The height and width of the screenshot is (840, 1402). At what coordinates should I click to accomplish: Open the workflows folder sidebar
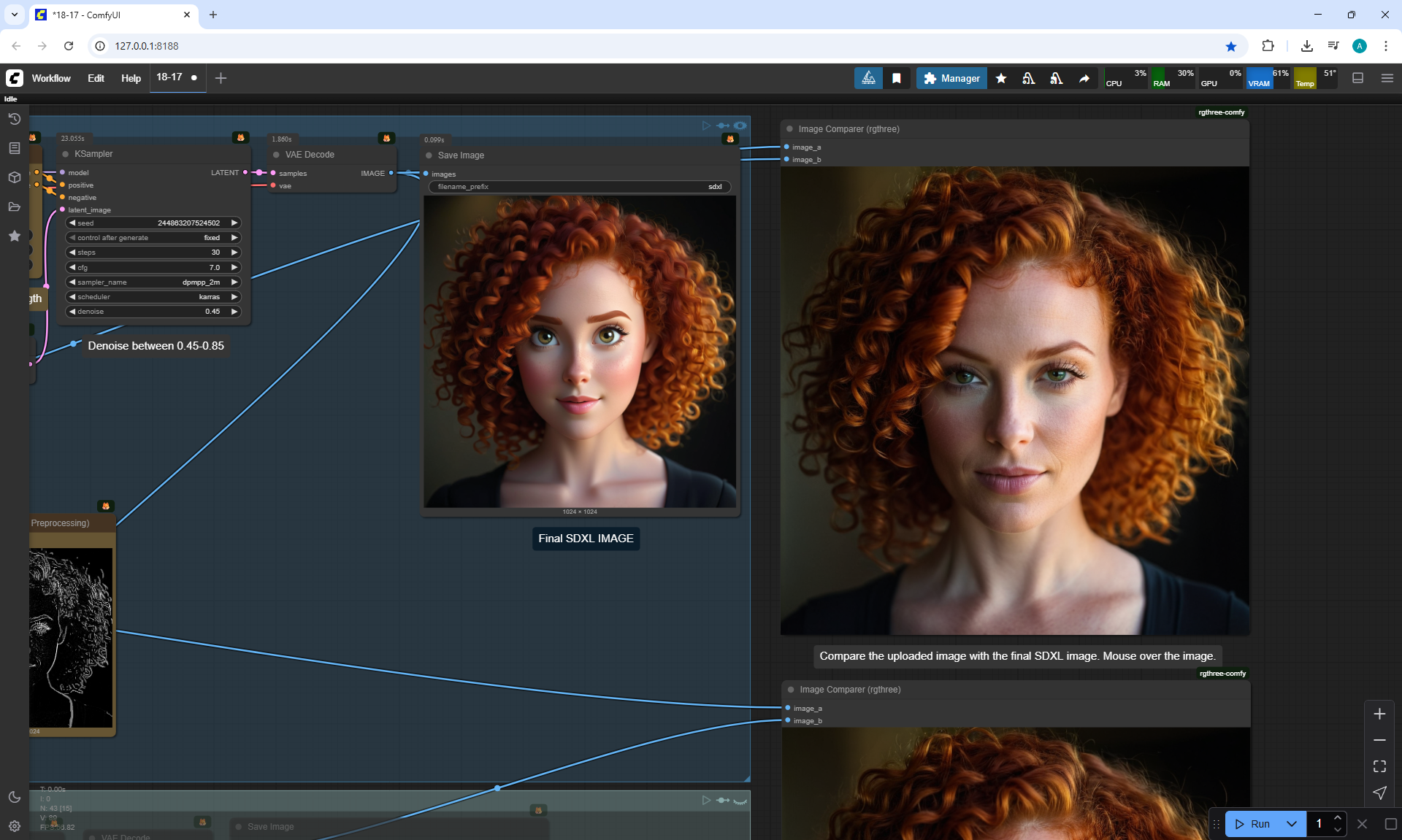coord(14,207)
